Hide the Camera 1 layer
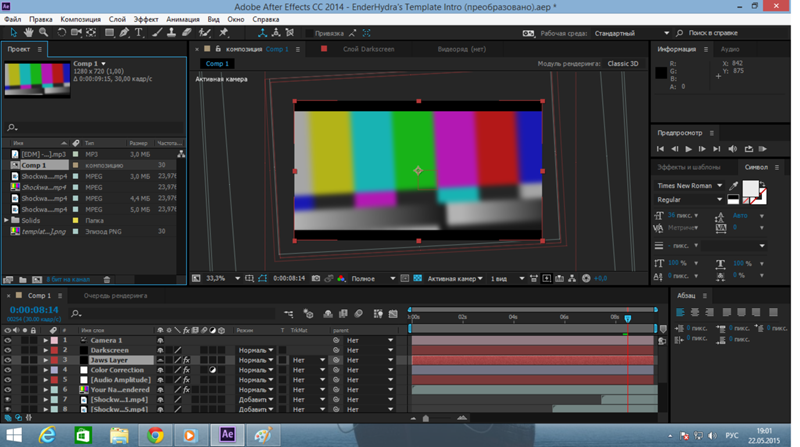800x447 pixels. tap(7, 340)
